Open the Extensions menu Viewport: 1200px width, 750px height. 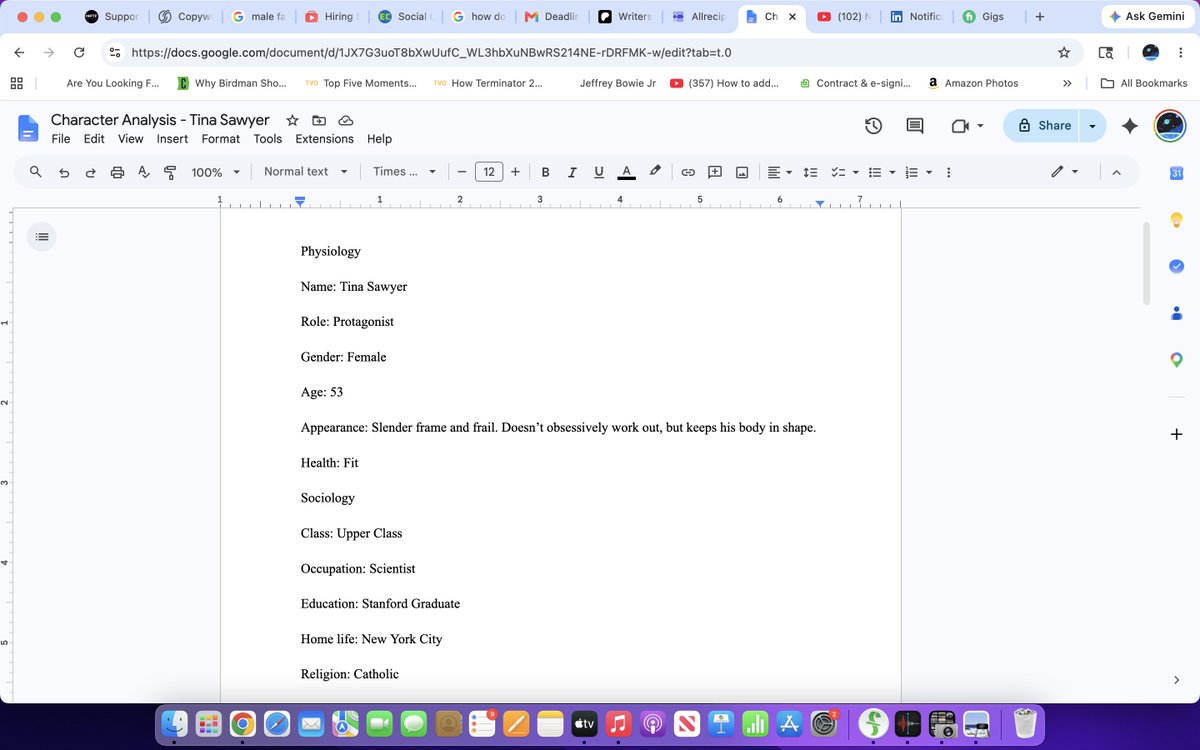click(325, 139)
